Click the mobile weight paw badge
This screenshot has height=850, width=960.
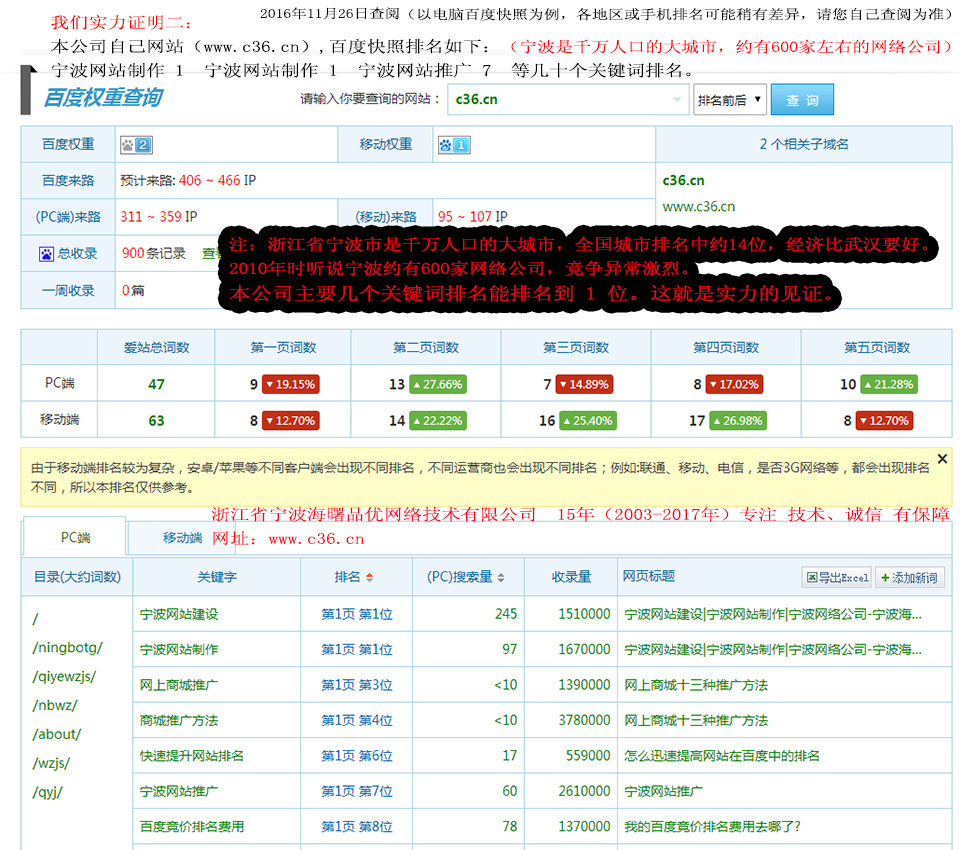453,145
